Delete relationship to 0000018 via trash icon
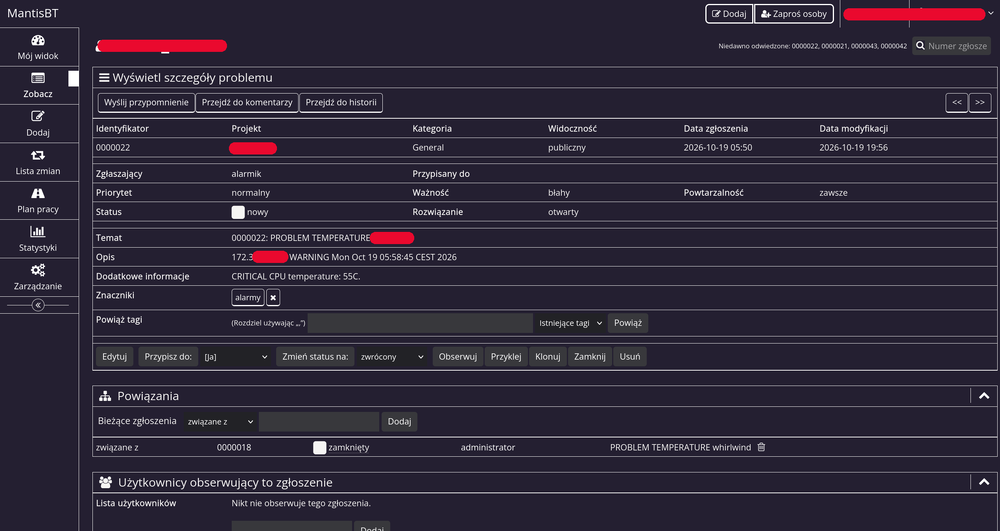Image resolution: width=1000 pixels, height=531 pixels. click(761, 447)
